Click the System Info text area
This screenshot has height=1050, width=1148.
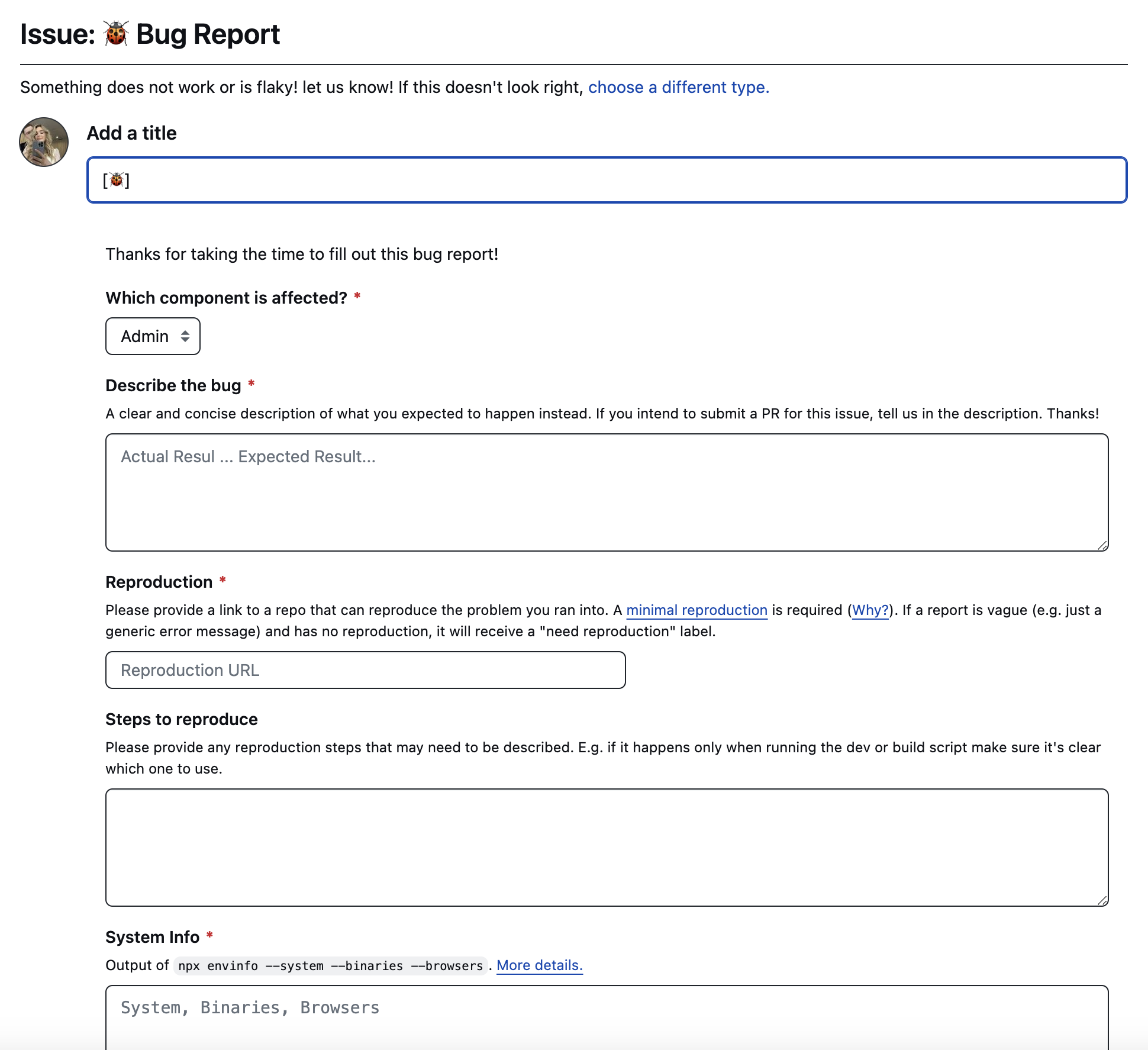607,1008
